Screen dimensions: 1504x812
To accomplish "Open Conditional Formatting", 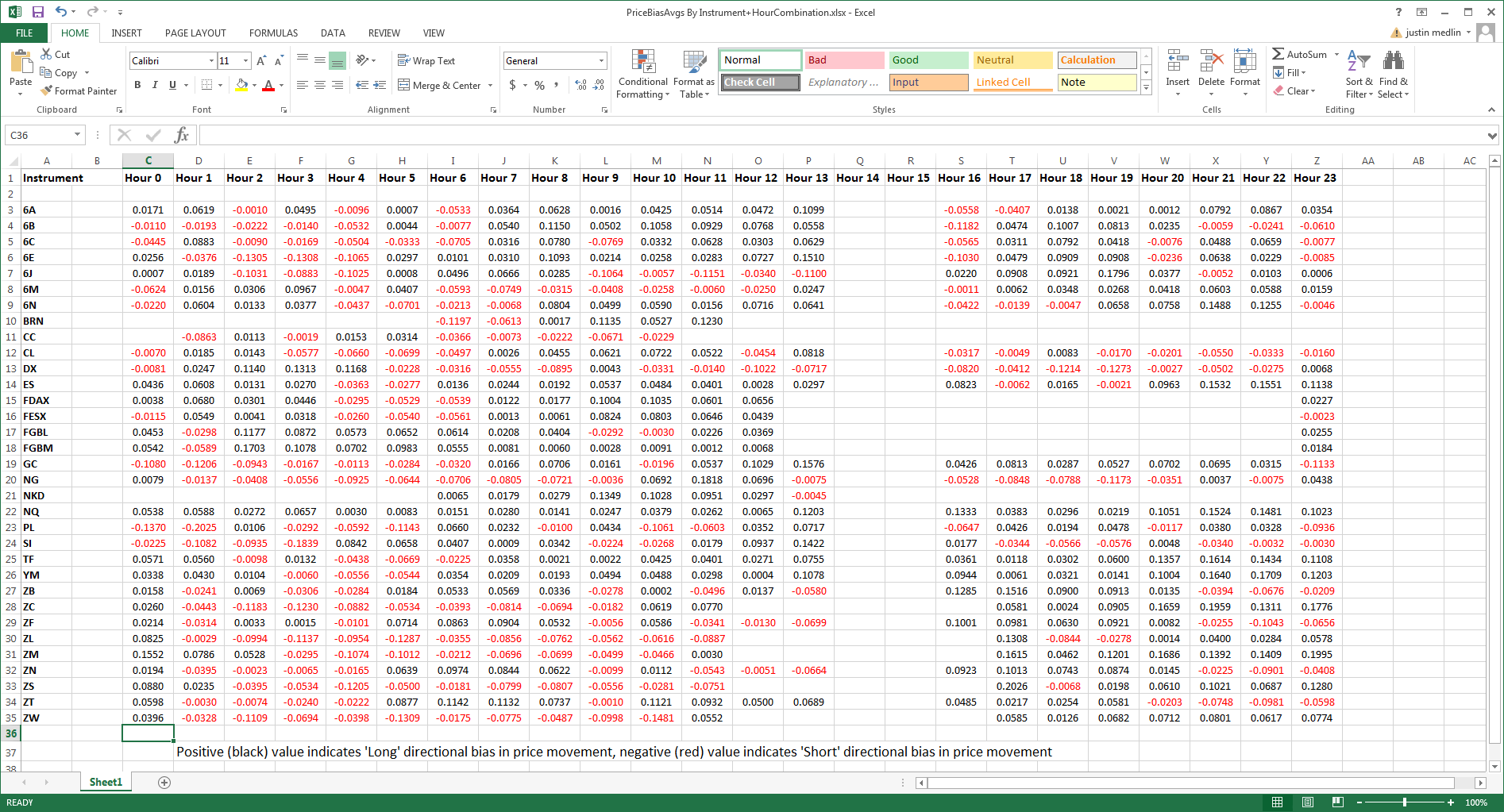I will point(643,74).
